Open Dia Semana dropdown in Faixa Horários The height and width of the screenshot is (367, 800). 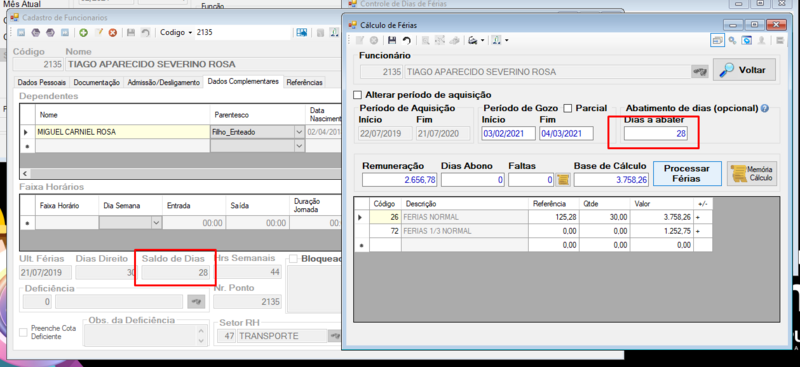tap(156, 223)
